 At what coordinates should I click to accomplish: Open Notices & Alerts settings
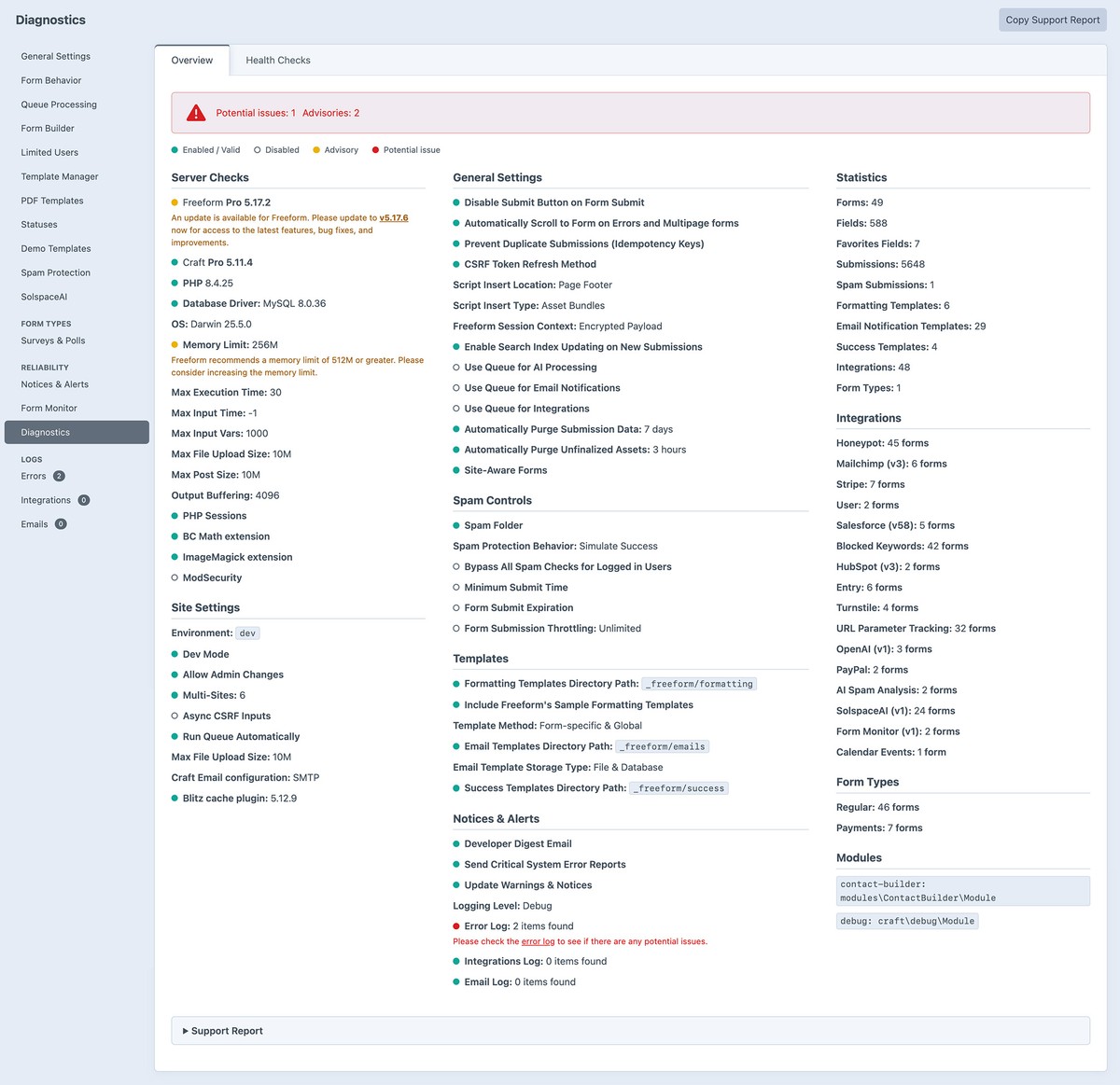(x=55, y=384)
